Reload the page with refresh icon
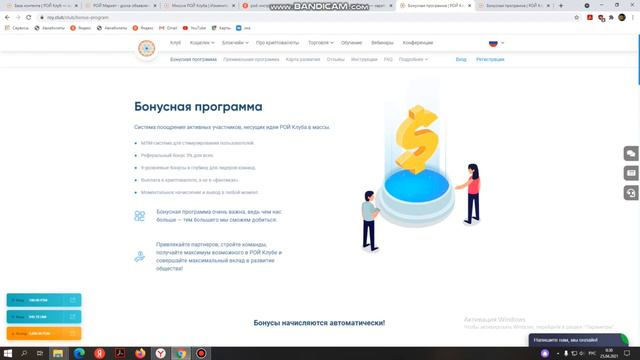This screenshot has width=640, height=360. pyautogui.click(x=29, y=18)
